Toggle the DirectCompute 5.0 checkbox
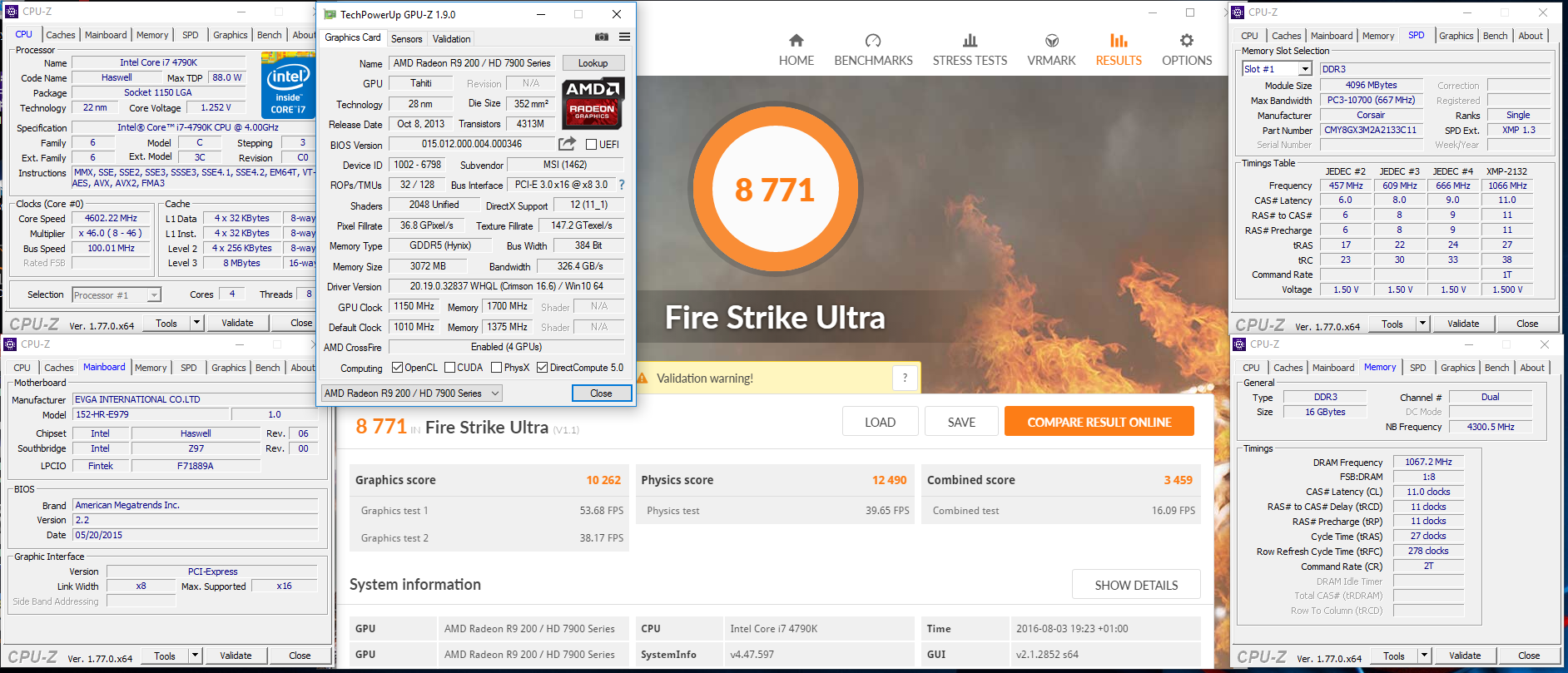Screen dimensions: 1568x673 543,368
